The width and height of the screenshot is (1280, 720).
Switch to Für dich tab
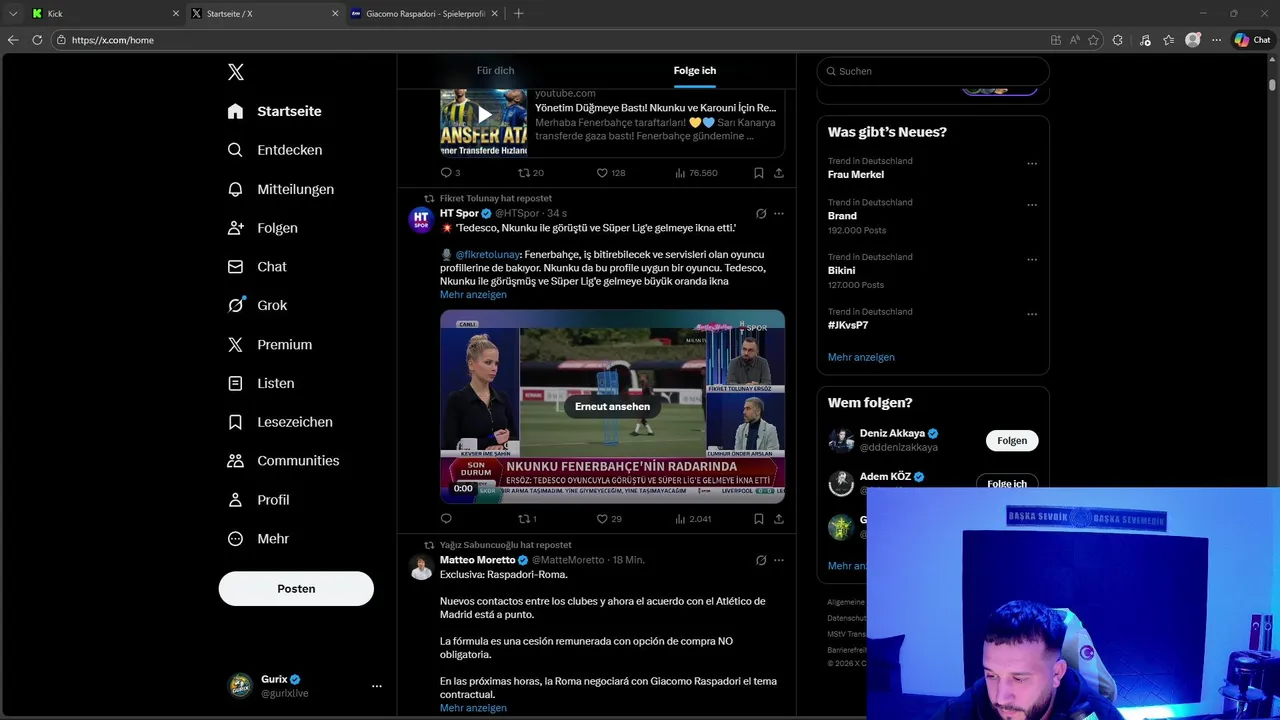coord(495,71)
